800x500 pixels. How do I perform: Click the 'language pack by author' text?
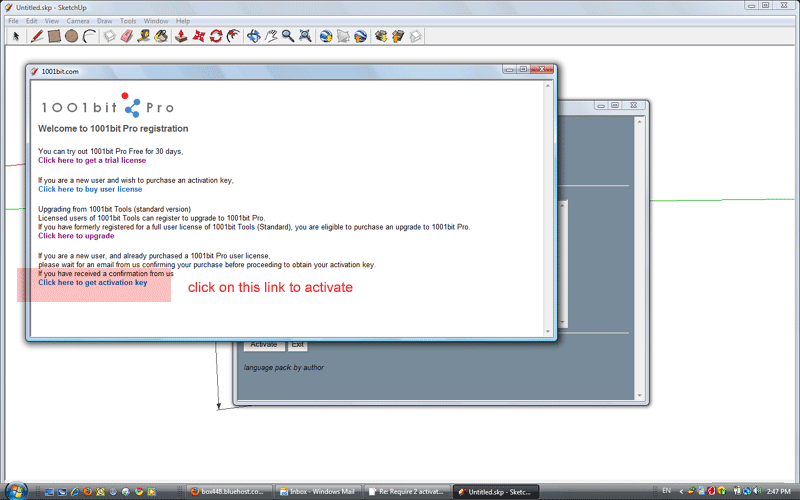coord(284,367)
